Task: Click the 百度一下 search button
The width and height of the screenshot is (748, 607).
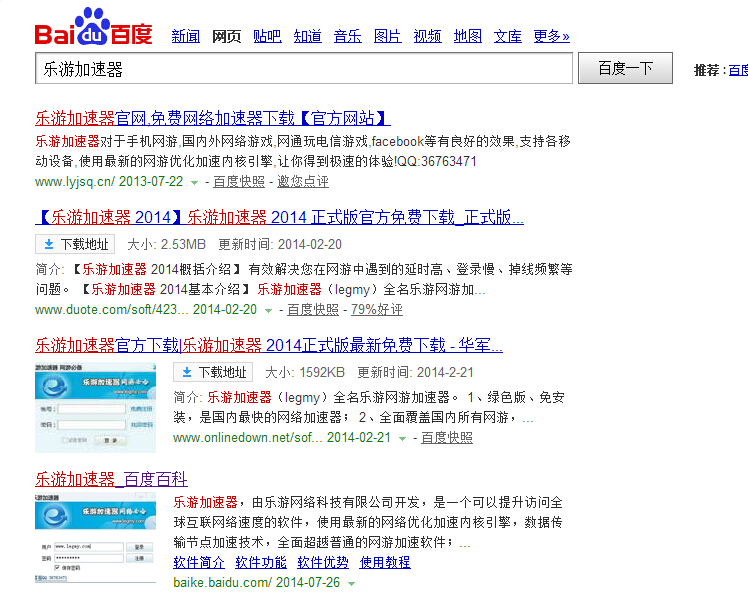Action: point(625,68)
